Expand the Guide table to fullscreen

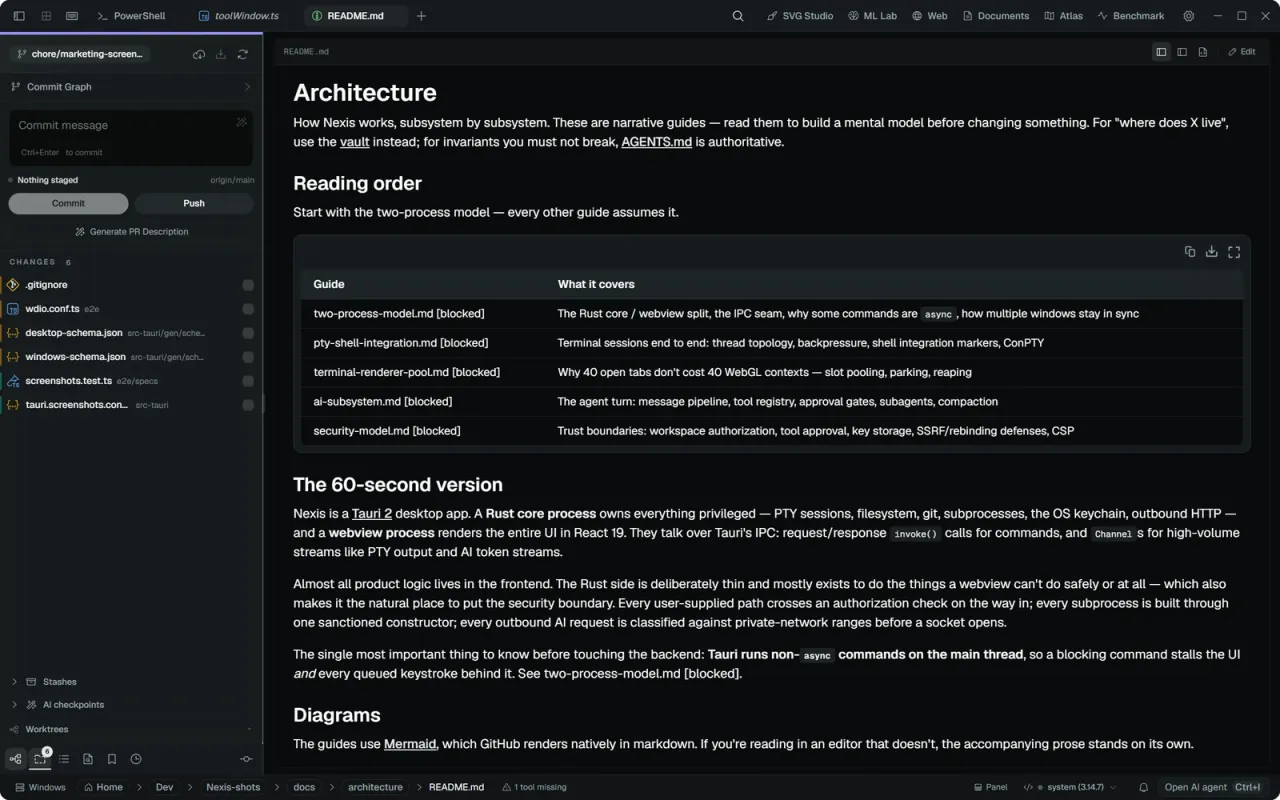pyautogui.click(x=1234, y=252)
